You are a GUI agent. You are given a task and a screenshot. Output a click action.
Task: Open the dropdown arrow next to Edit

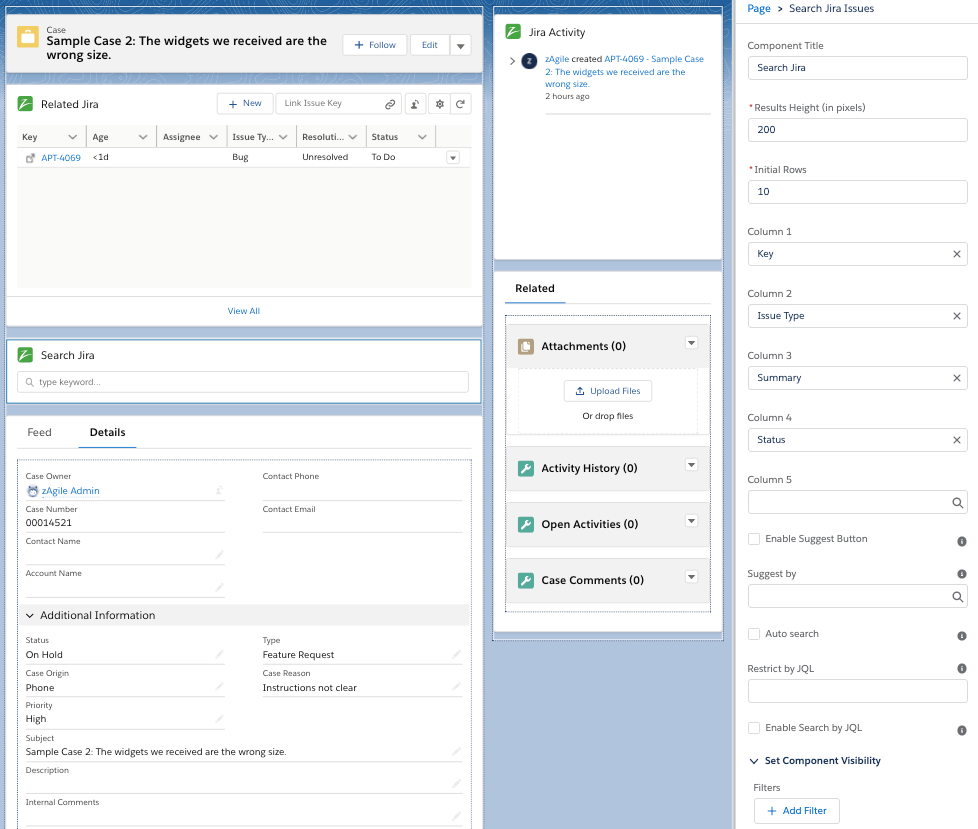click(x=460, y=46)
